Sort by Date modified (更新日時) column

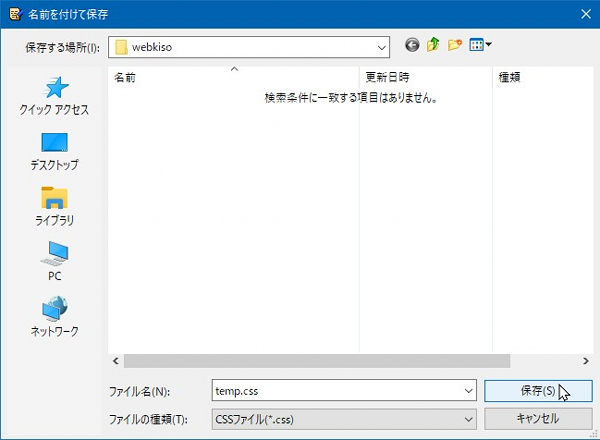click(x=420, y=77)
